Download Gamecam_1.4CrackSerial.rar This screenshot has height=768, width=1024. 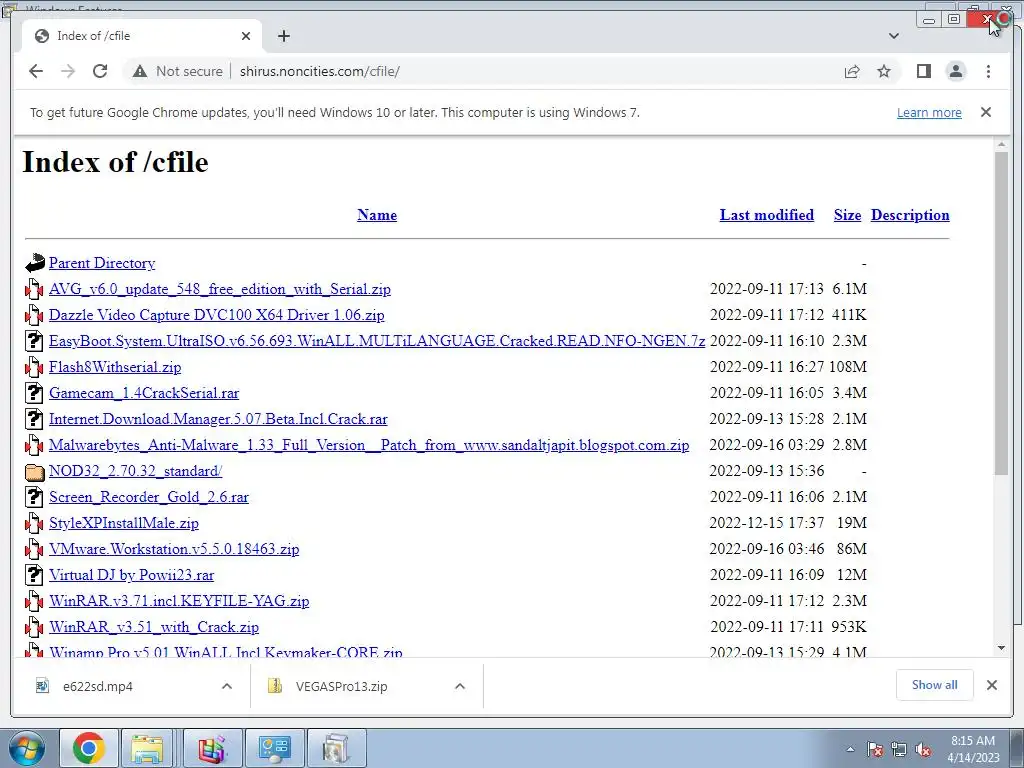coord(144,393)
